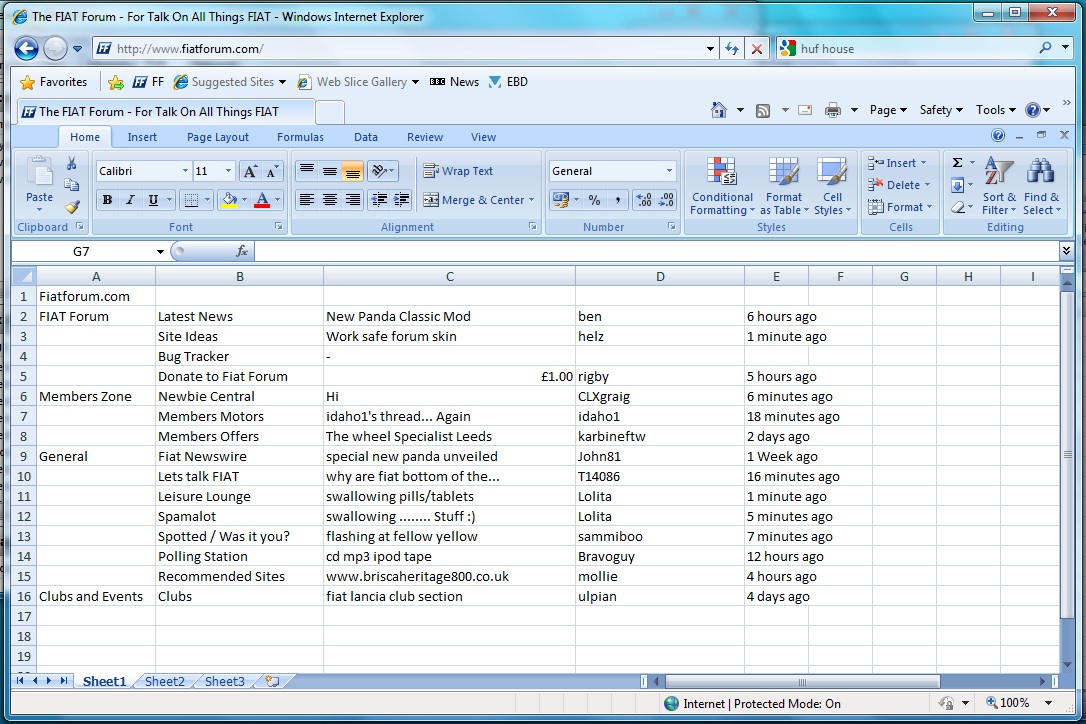Click the Insert function fx icon
Image resolution: width=1086 pixels, height=724 pixels.
pyautogui.click(x=242, y=251)
